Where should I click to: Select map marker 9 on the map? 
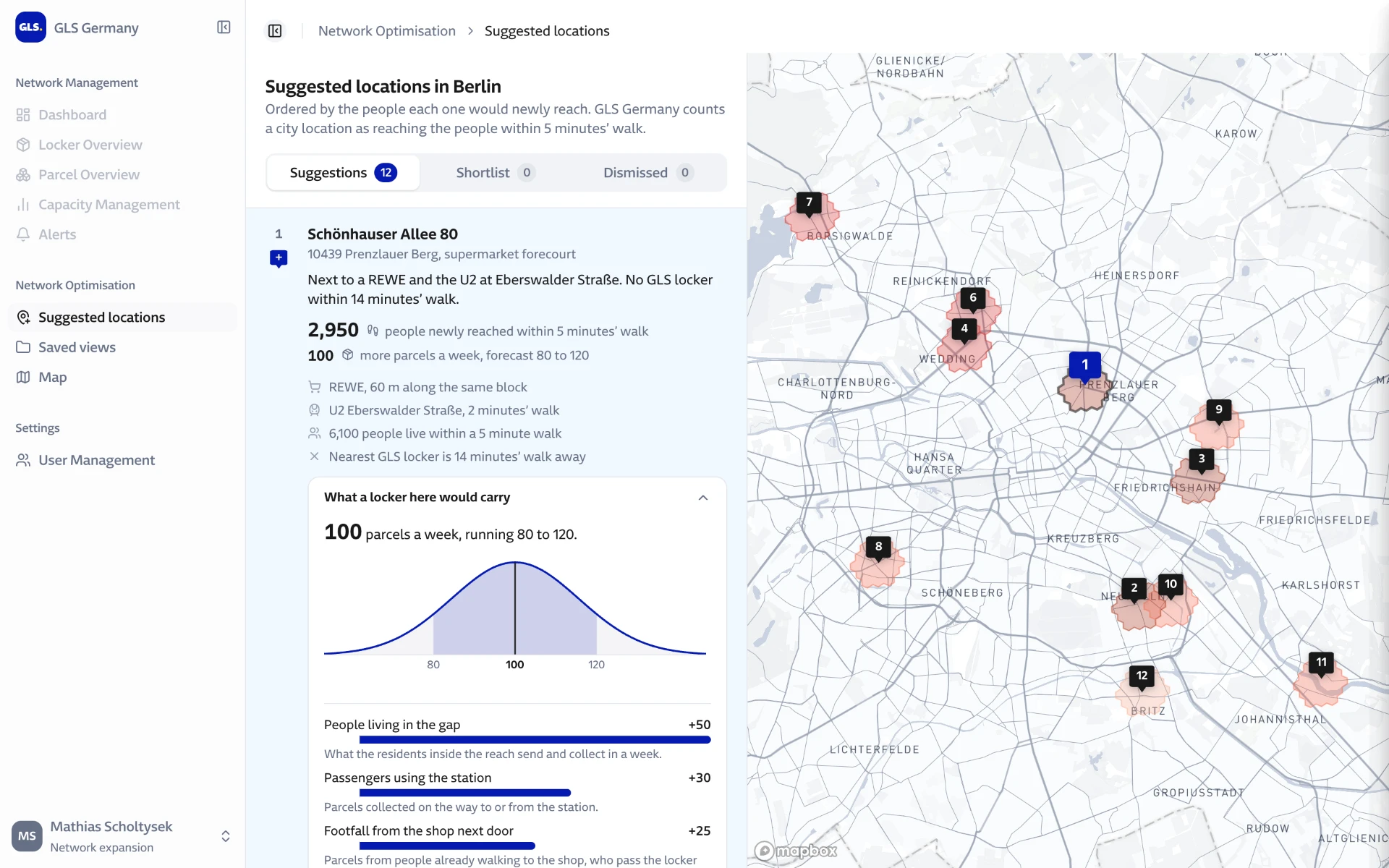coord(1219,410)
